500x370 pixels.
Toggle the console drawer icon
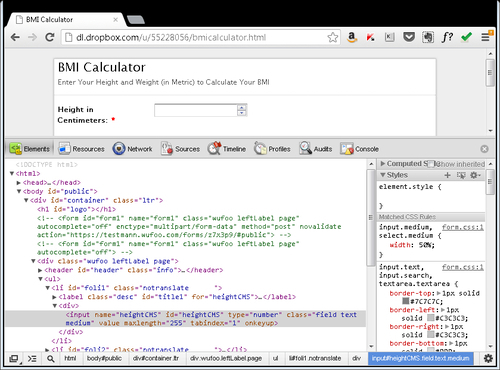[32, 359]
